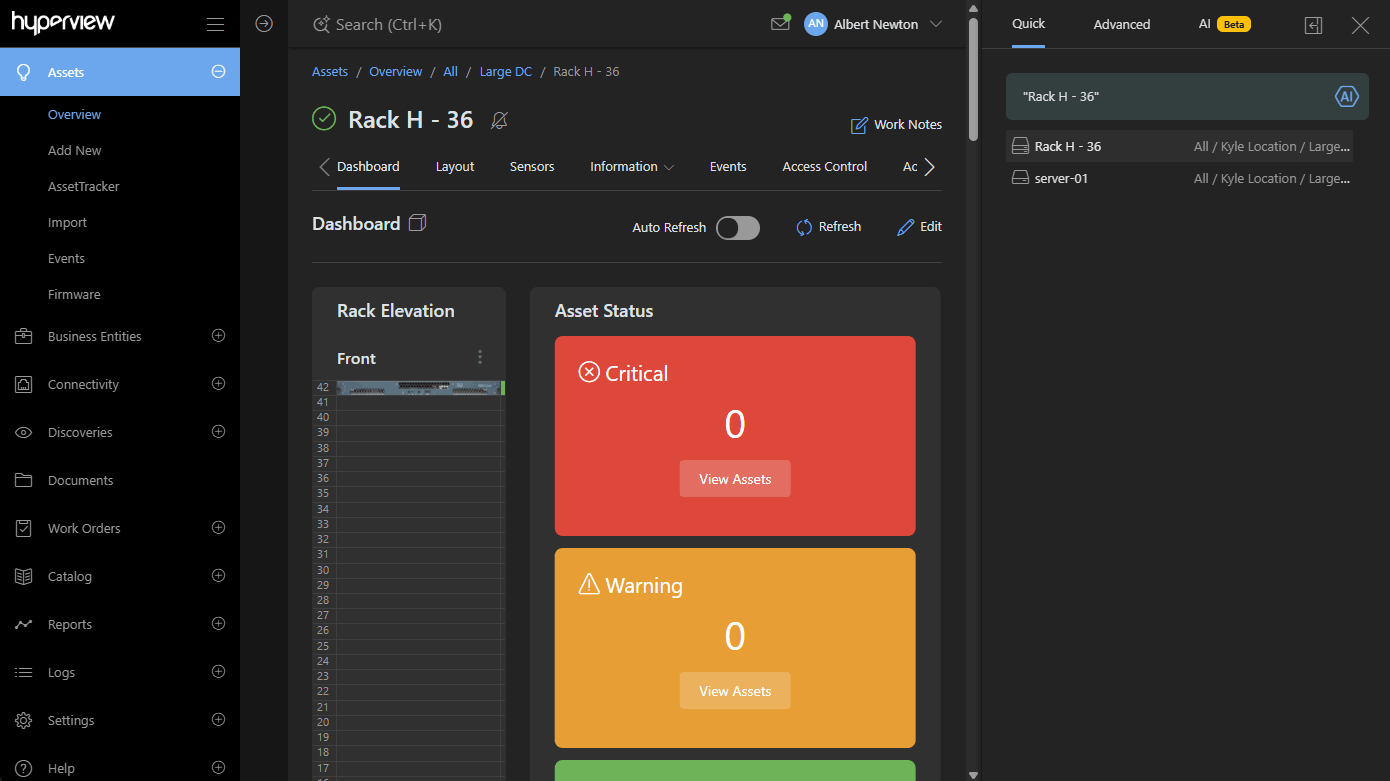1390x781 pixels.
Task: Click the dock panel icon in search pane
Action: (x=1314, y=25)
